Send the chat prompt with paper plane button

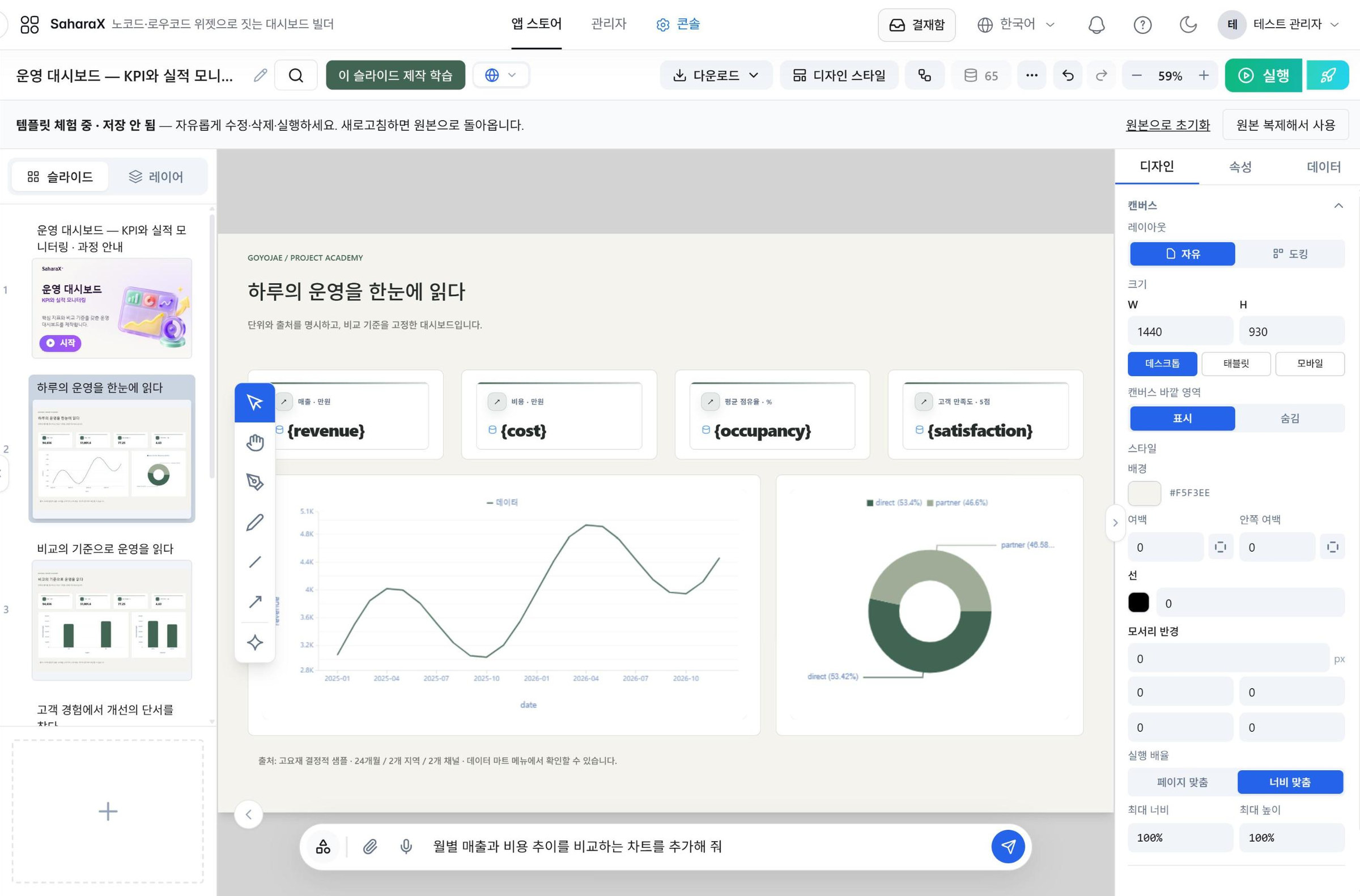click(1008, 847)
